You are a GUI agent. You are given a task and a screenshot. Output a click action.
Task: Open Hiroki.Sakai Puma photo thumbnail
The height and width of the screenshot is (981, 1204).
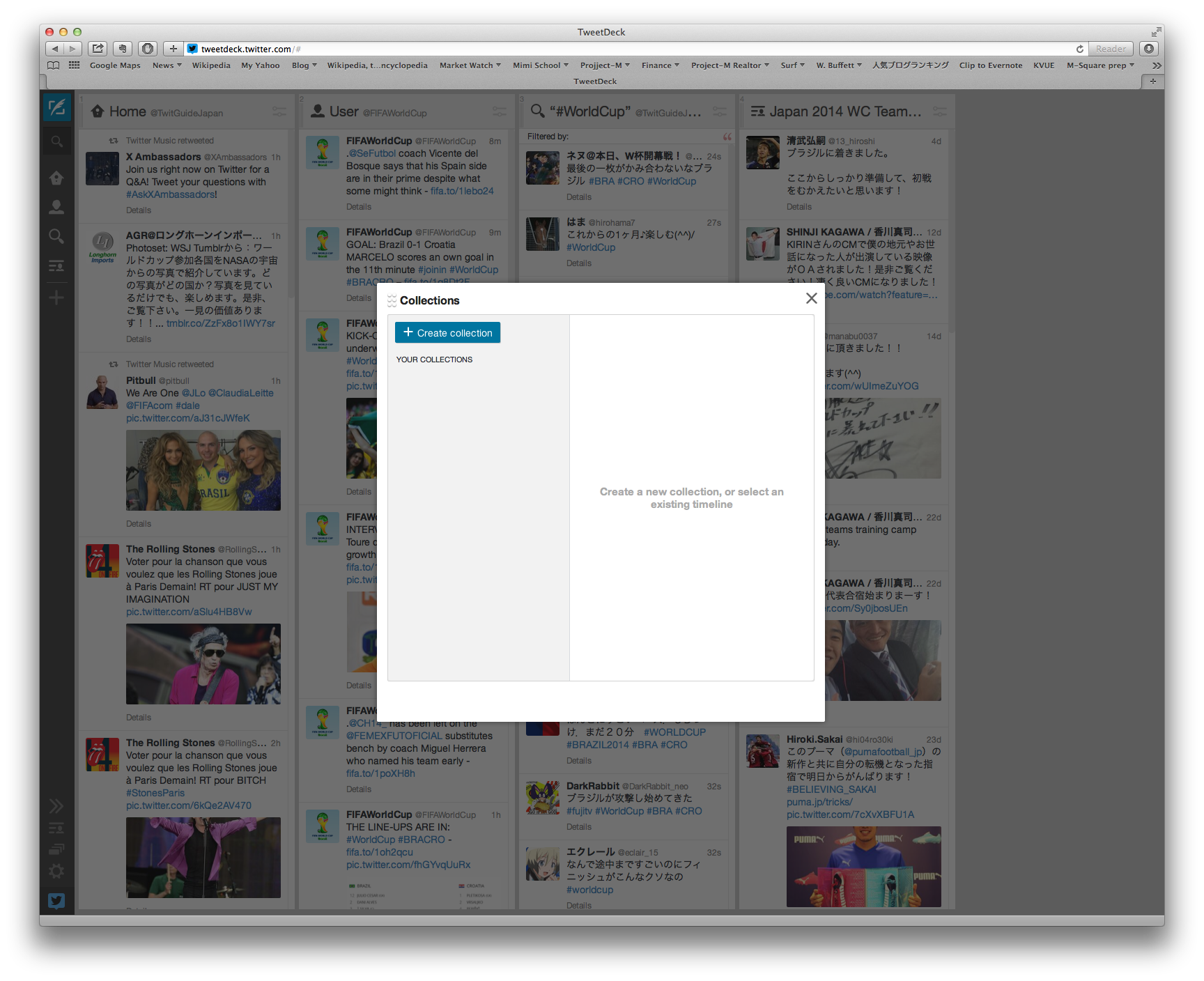pyautogui.click(x=864, y=867)
